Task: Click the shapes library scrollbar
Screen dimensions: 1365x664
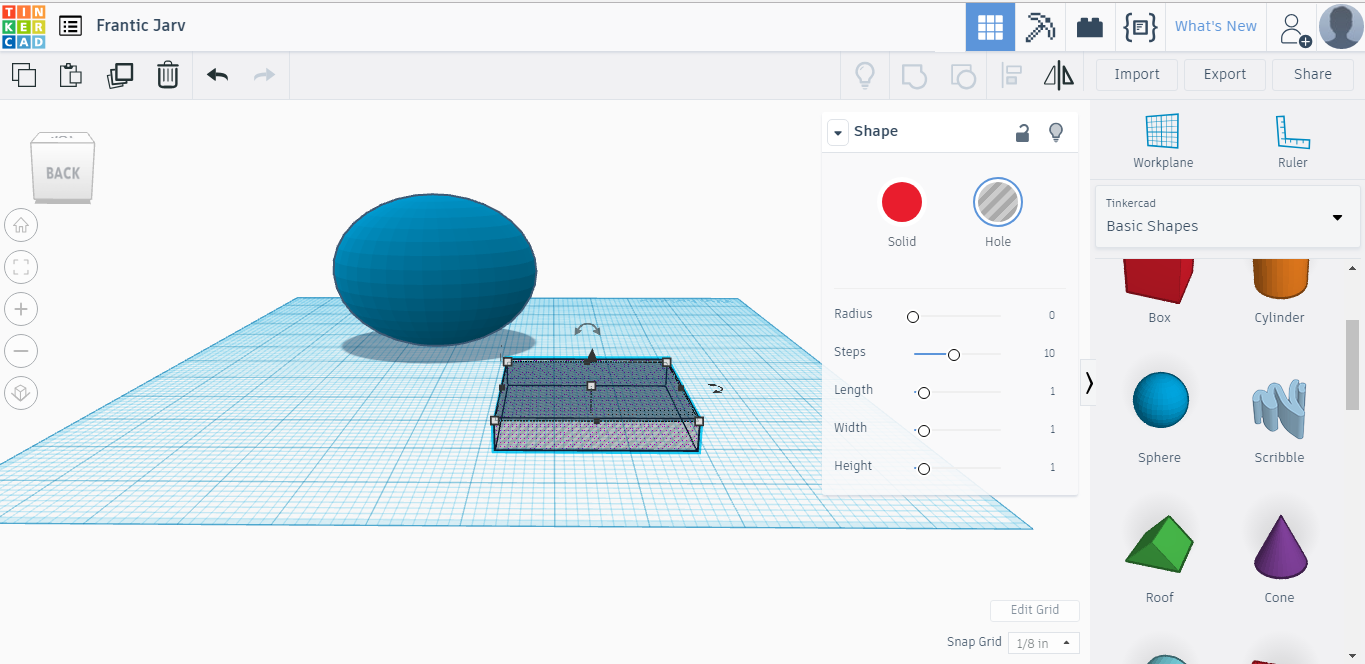Action: tap(1352, 365)
